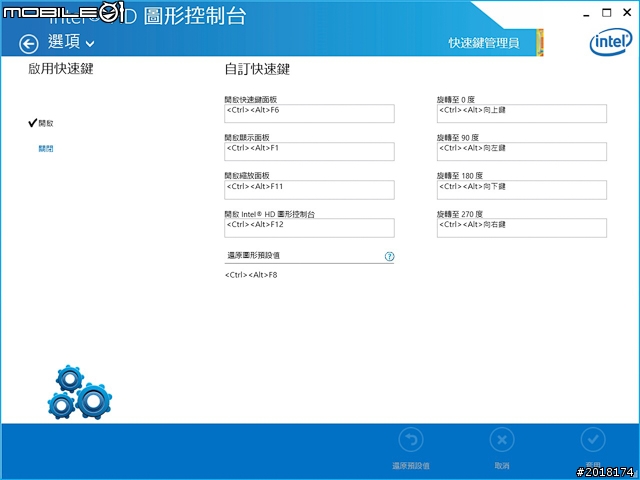This screenshot has height=480, width=640.
Task: Expand the 選項 dropdown chevron
Action: pyautogui.click(x=90, y=44)
